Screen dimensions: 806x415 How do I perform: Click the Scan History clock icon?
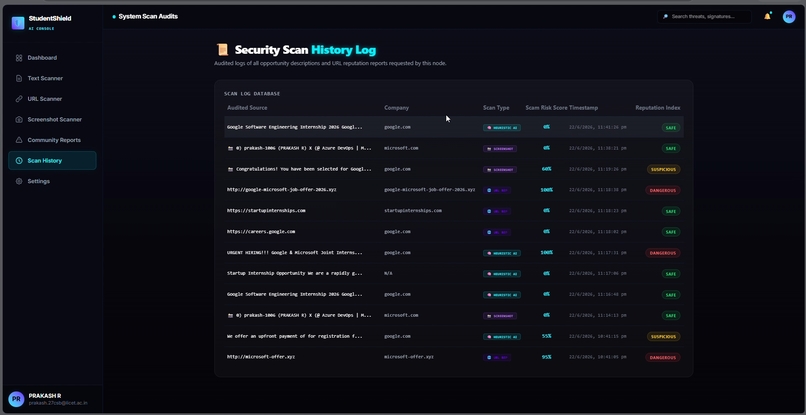coord(19,161)
